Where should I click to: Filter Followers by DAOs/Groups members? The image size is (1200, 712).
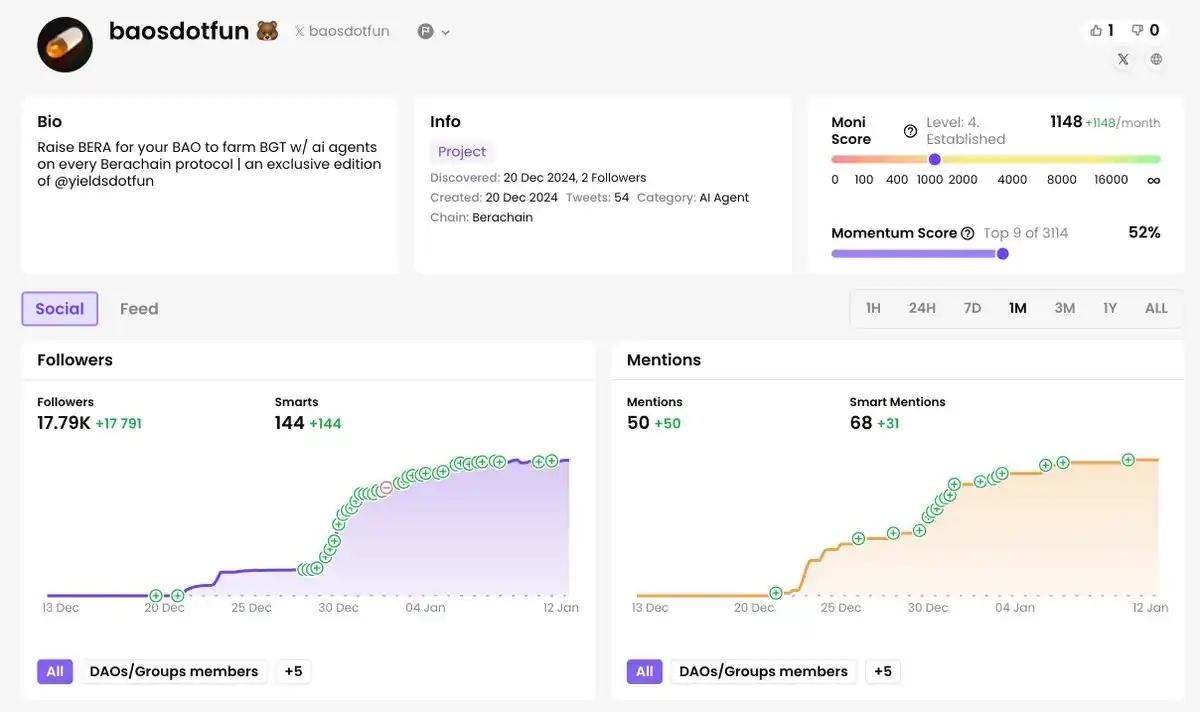174,671
